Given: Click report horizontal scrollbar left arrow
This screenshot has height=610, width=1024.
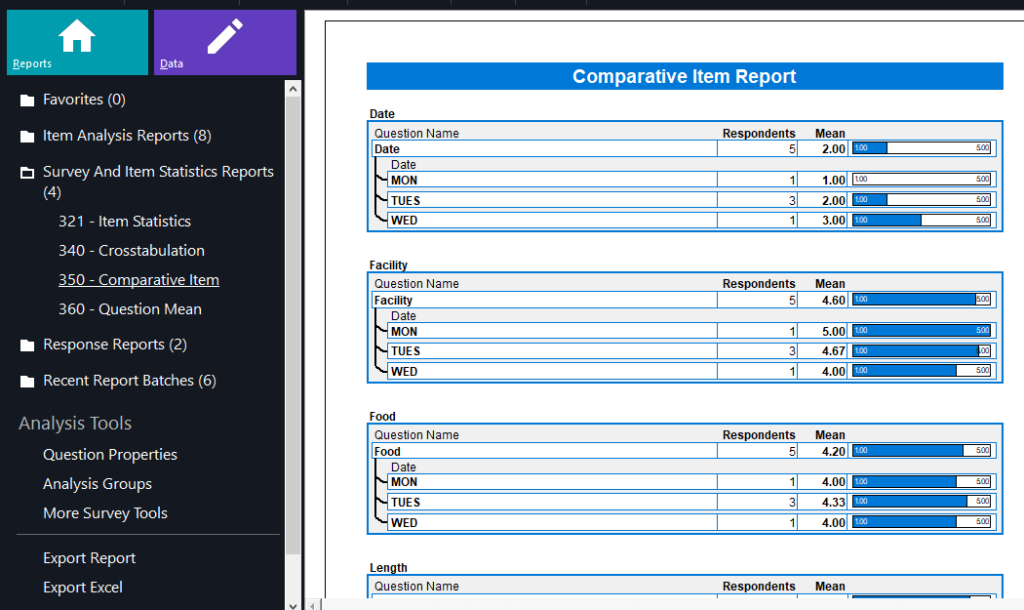Looking at the screenshot, I should point(312,605).
